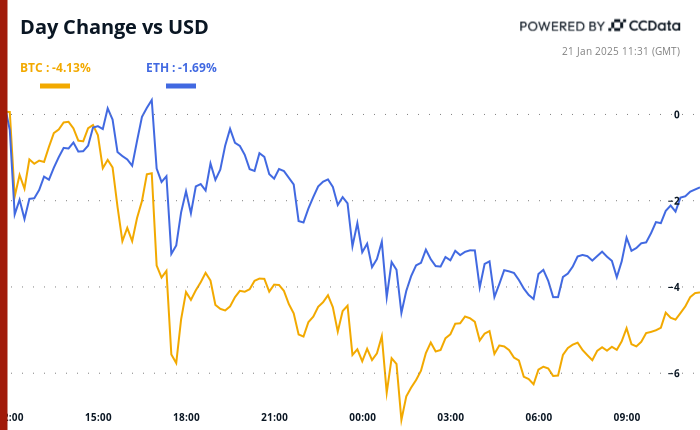Click the 0 y-axis value label
Screen dimensions: 700x430
[x=676, y=114]
